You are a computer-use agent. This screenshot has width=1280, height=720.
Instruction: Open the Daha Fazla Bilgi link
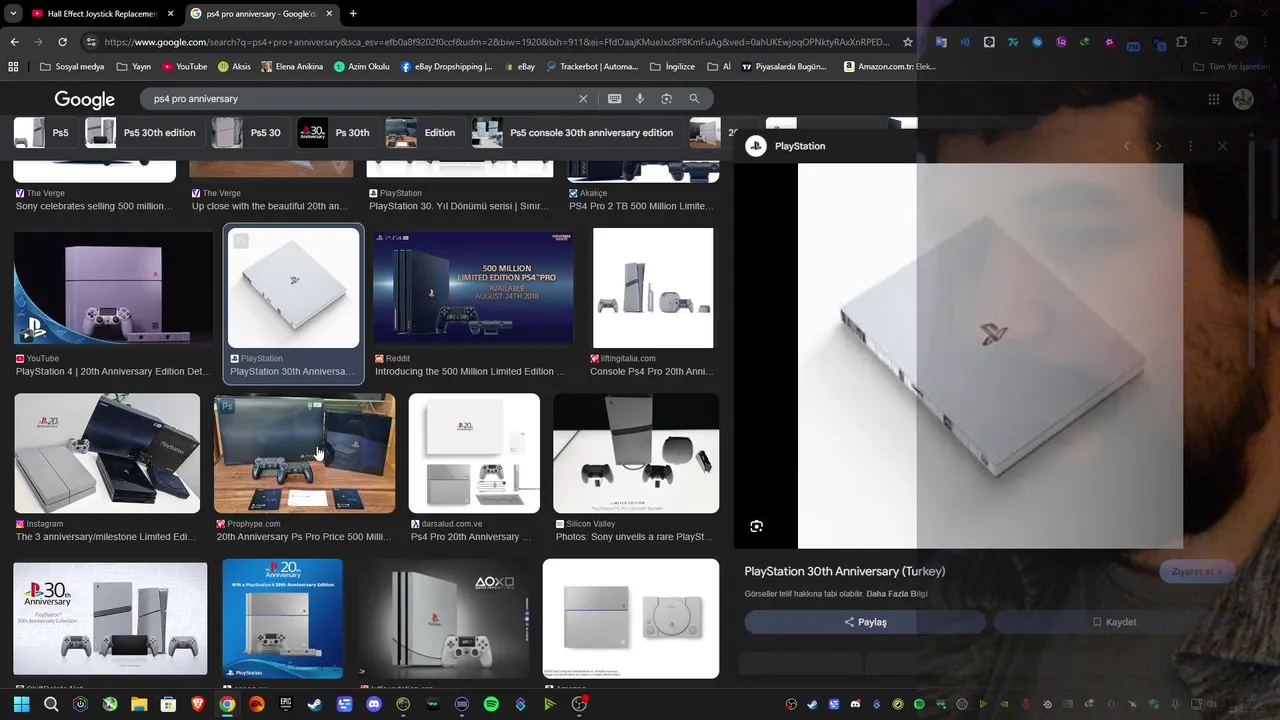897,594
